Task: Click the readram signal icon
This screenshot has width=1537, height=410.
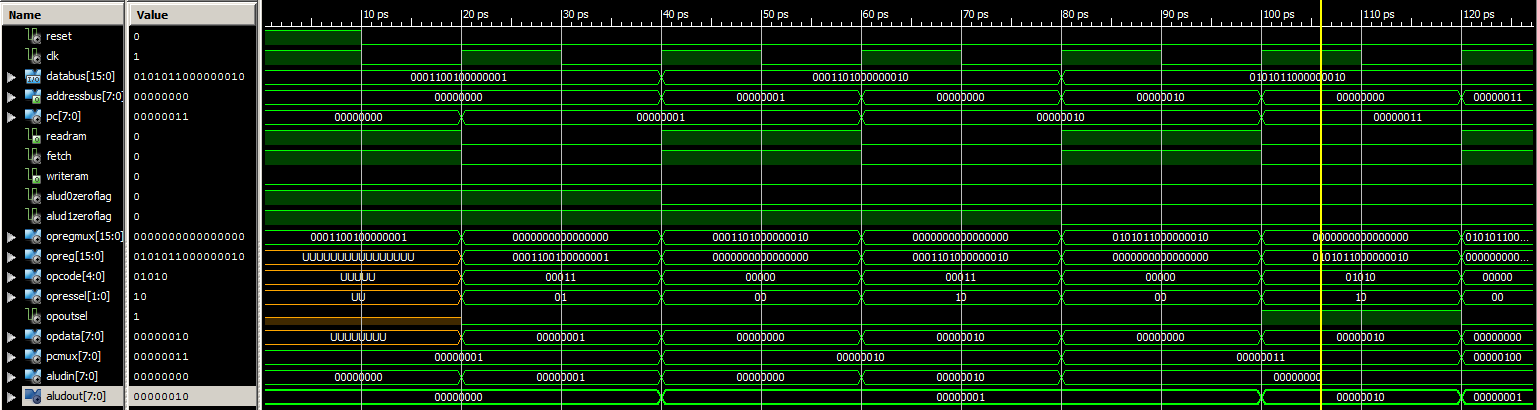Action: pos(36,136)
